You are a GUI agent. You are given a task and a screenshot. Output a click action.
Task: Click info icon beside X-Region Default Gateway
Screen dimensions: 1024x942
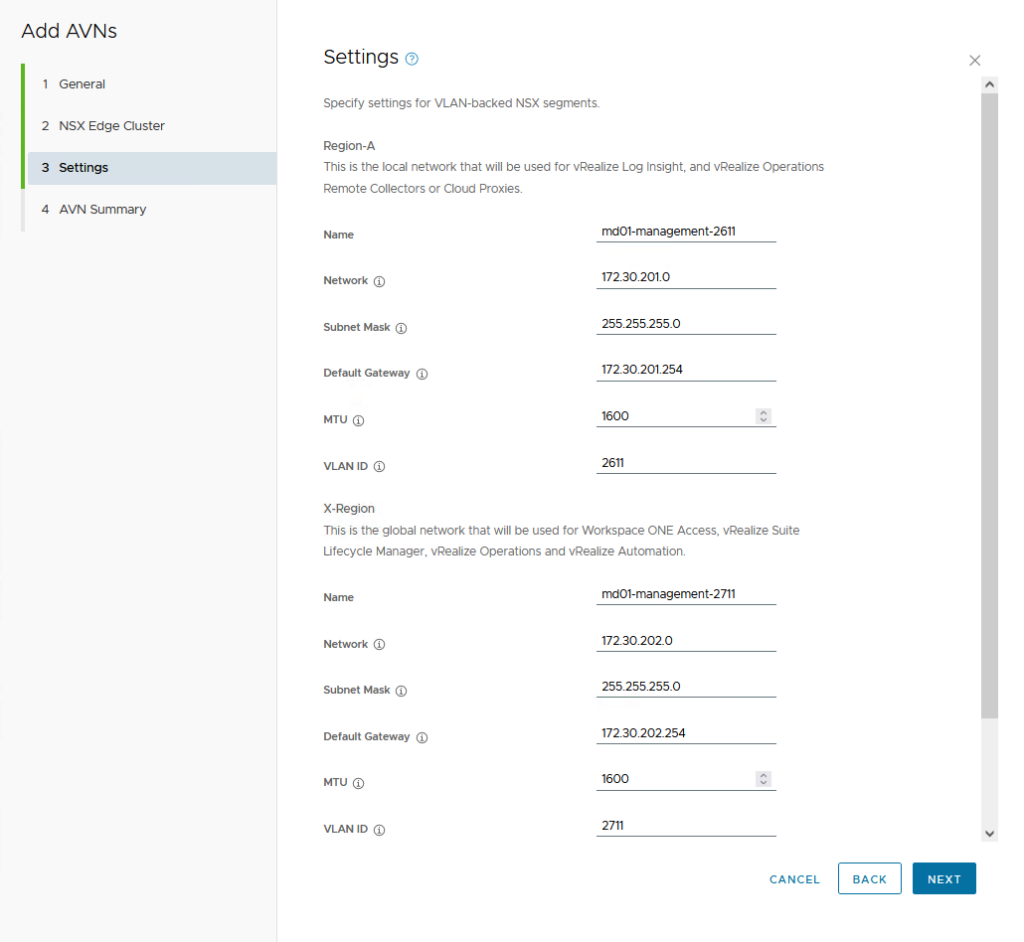[421, 738]
